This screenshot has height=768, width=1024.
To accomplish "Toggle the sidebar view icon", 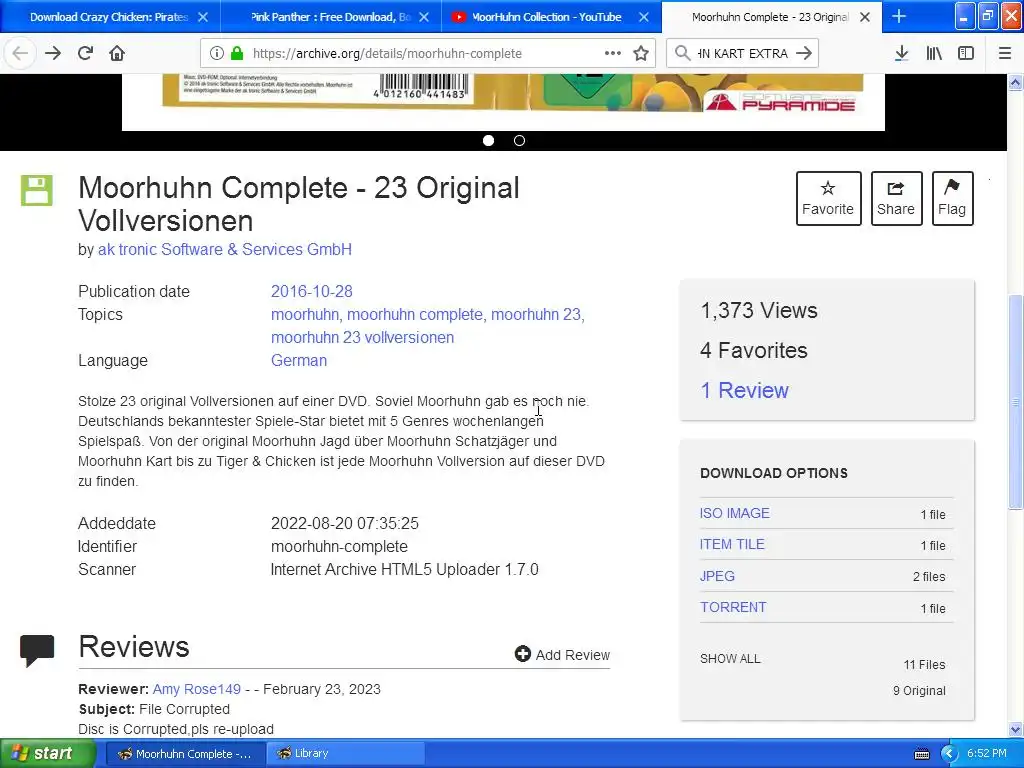I will (x=966, y=53).
